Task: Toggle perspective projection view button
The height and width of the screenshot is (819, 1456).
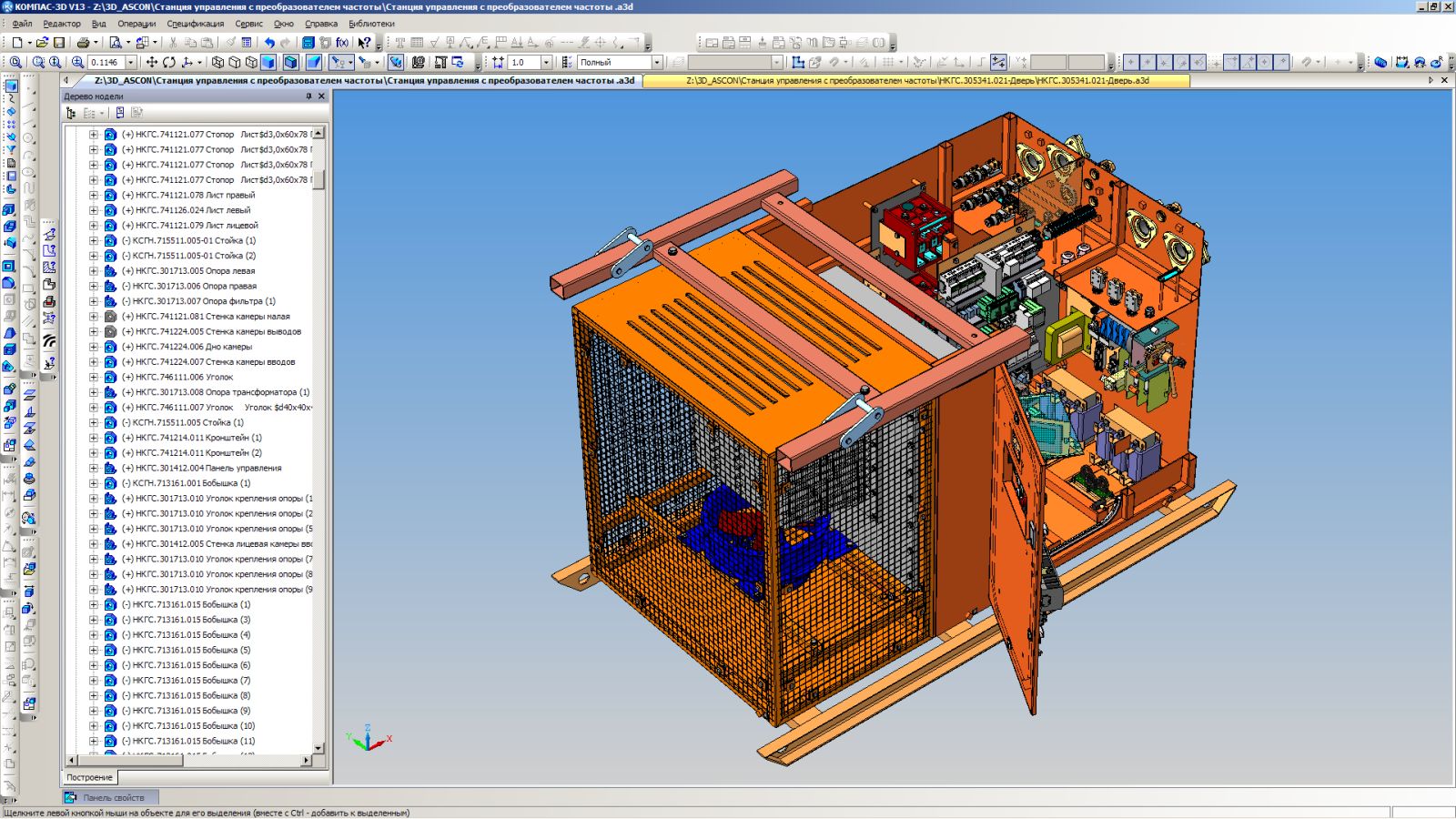Action: point(314,63)
